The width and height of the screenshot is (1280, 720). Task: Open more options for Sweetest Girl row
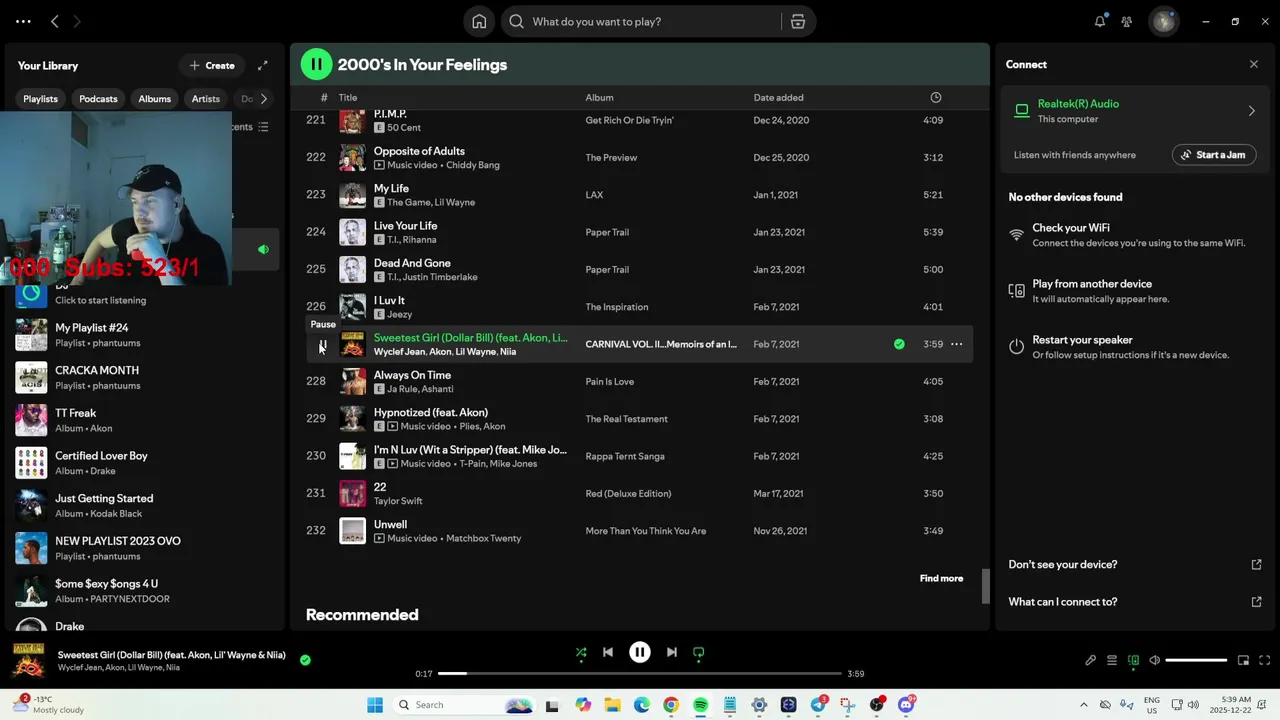coord(956,344)
